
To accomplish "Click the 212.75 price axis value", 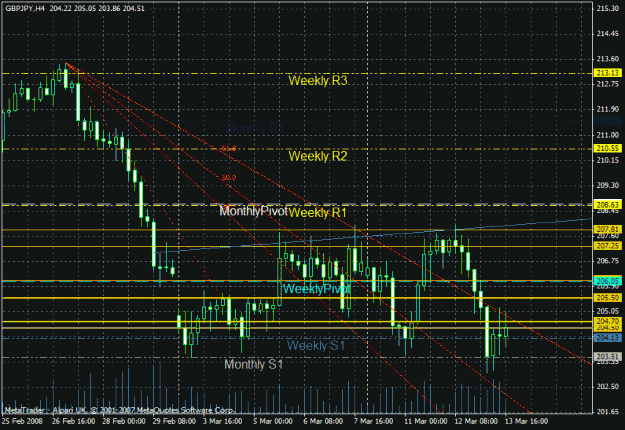I will (x=607, y=84).
